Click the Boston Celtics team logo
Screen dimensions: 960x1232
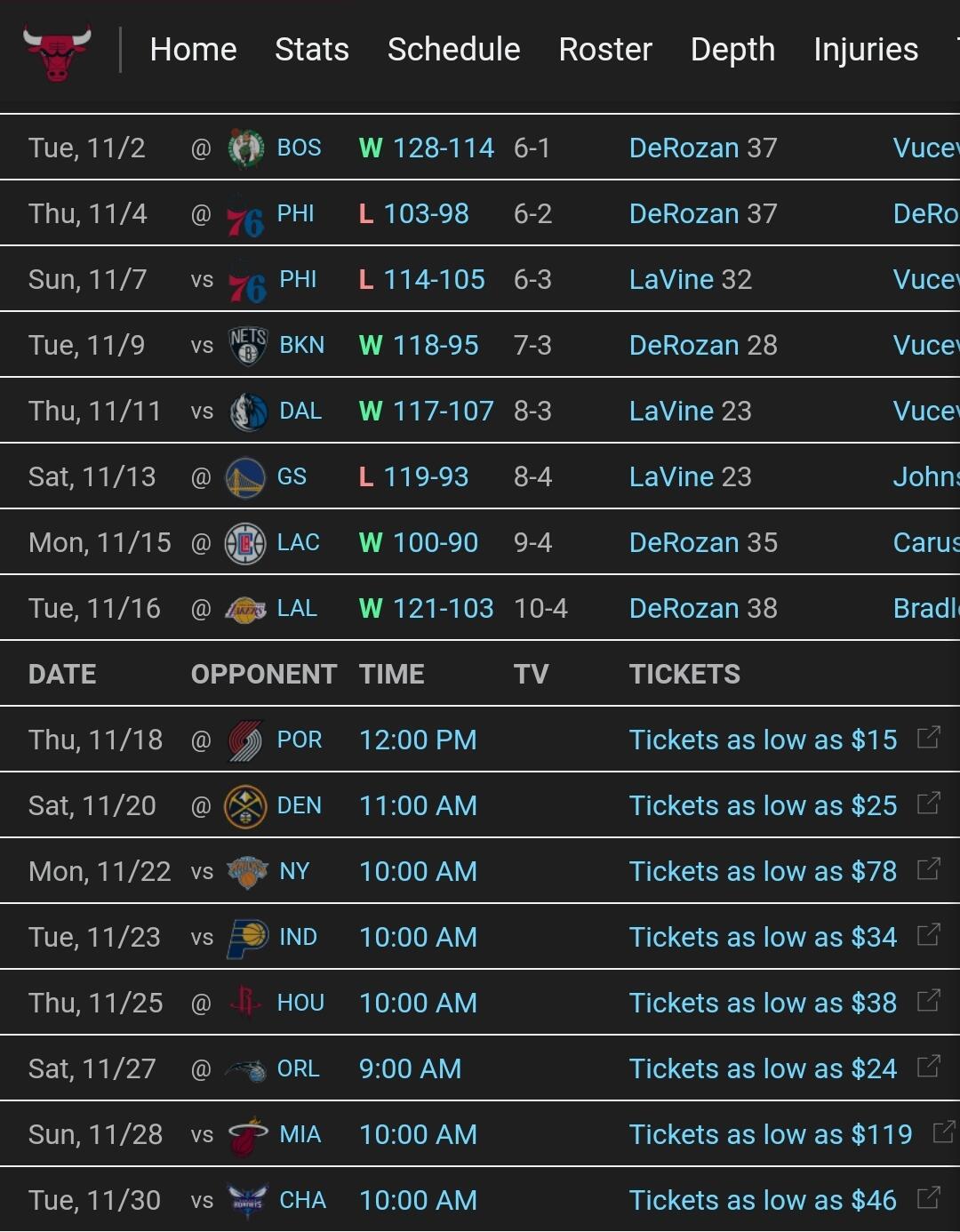(x=246, y=148)
